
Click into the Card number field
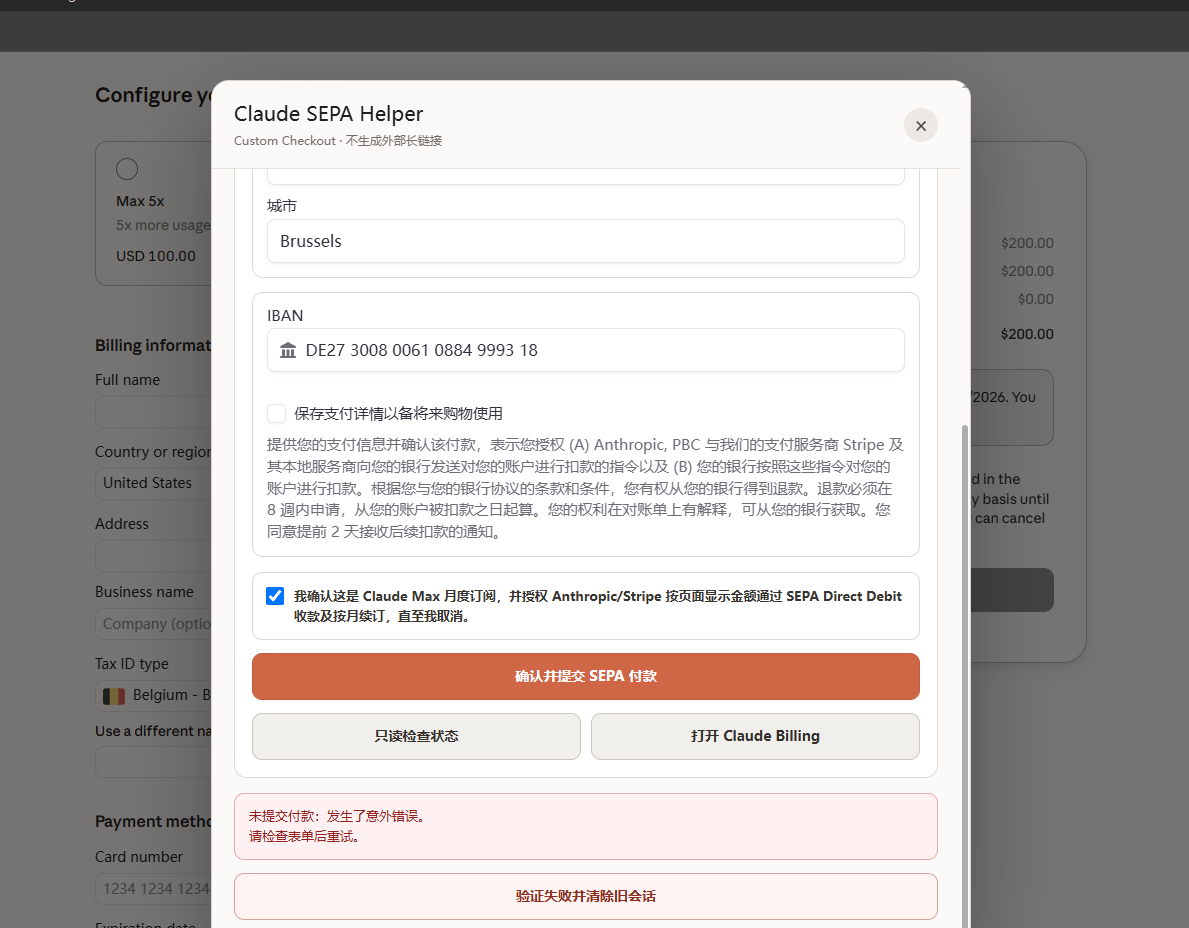[153, 889]
